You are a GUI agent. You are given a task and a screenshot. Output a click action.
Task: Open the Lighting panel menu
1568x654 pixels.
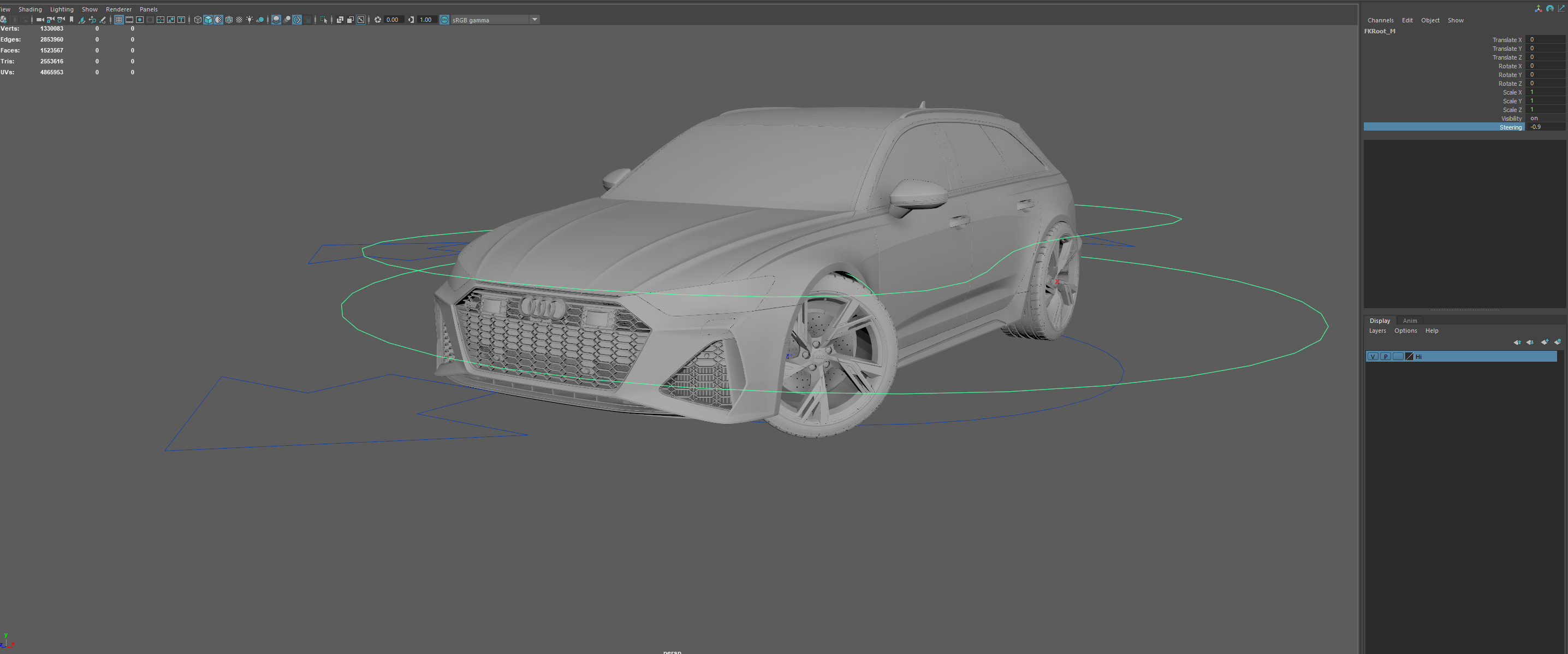(62, 9)
